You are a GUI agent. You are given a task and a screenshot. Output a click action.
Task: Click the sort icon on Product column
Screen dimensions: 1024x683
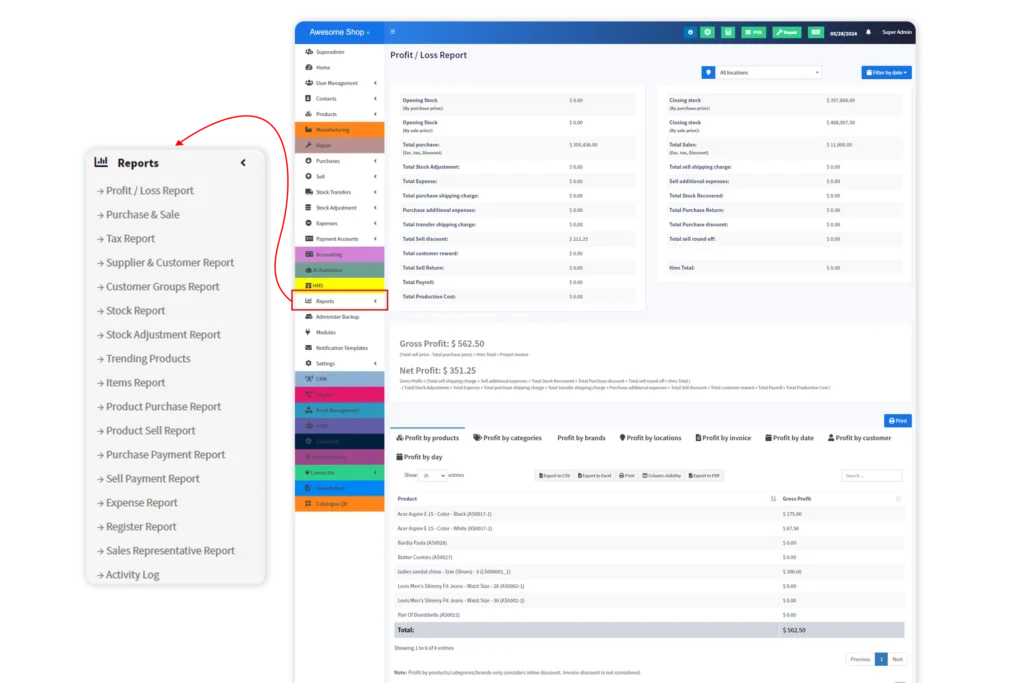click(774, 498)
